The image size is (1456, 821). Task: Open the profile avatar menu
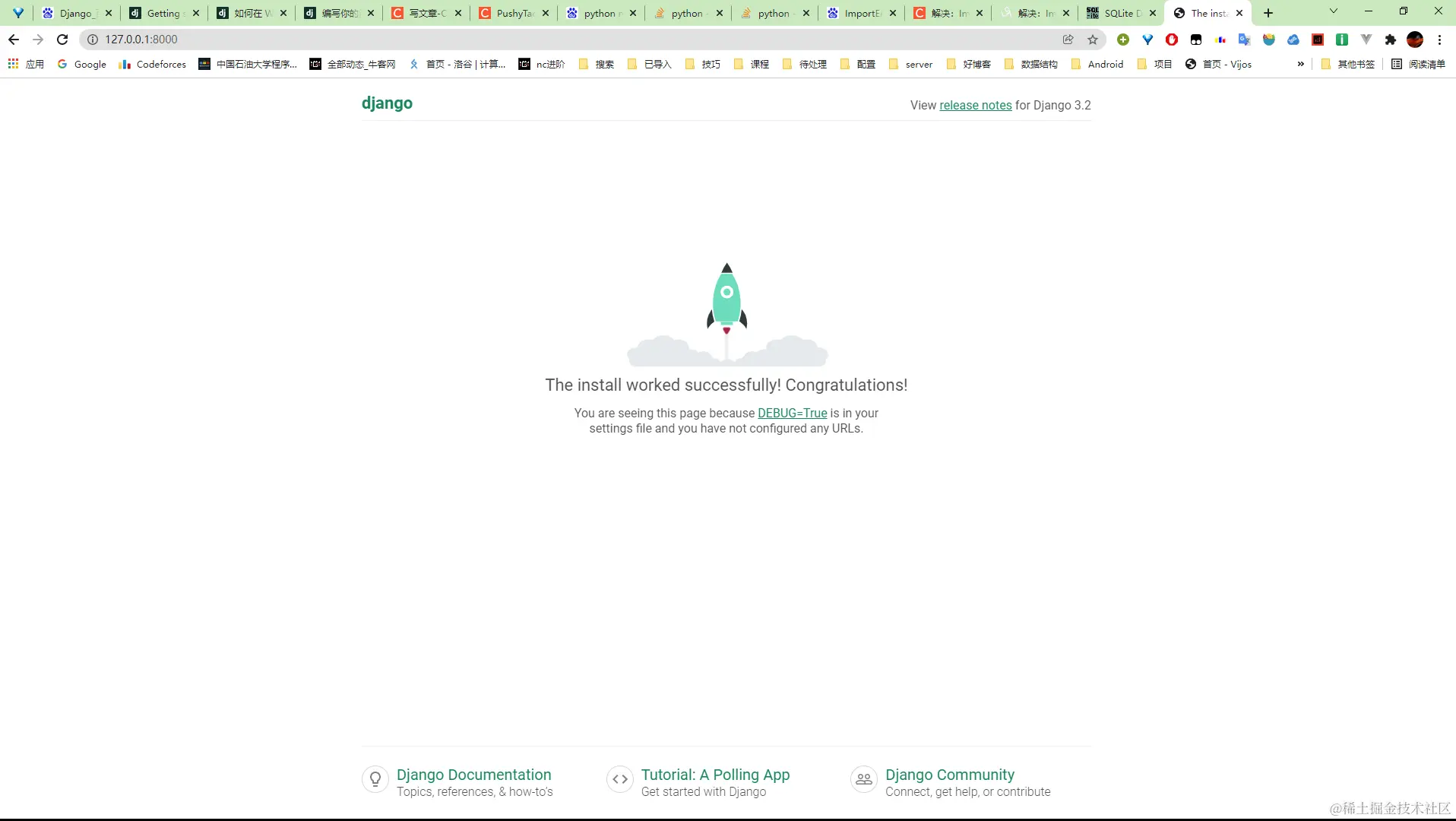pyautogui.click(x=1415, y=40)
